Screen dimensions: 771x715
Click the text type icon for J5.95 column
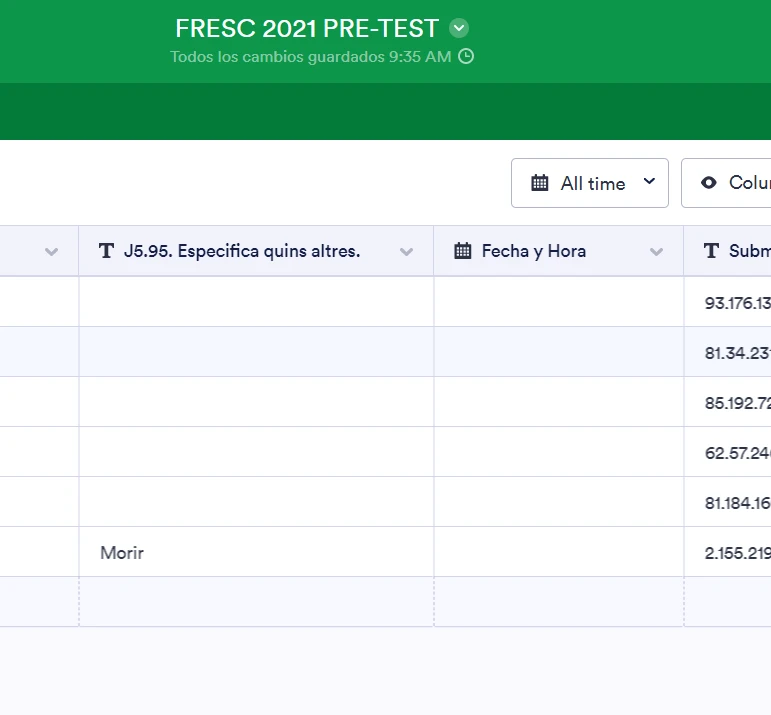[x=107, y=251]
